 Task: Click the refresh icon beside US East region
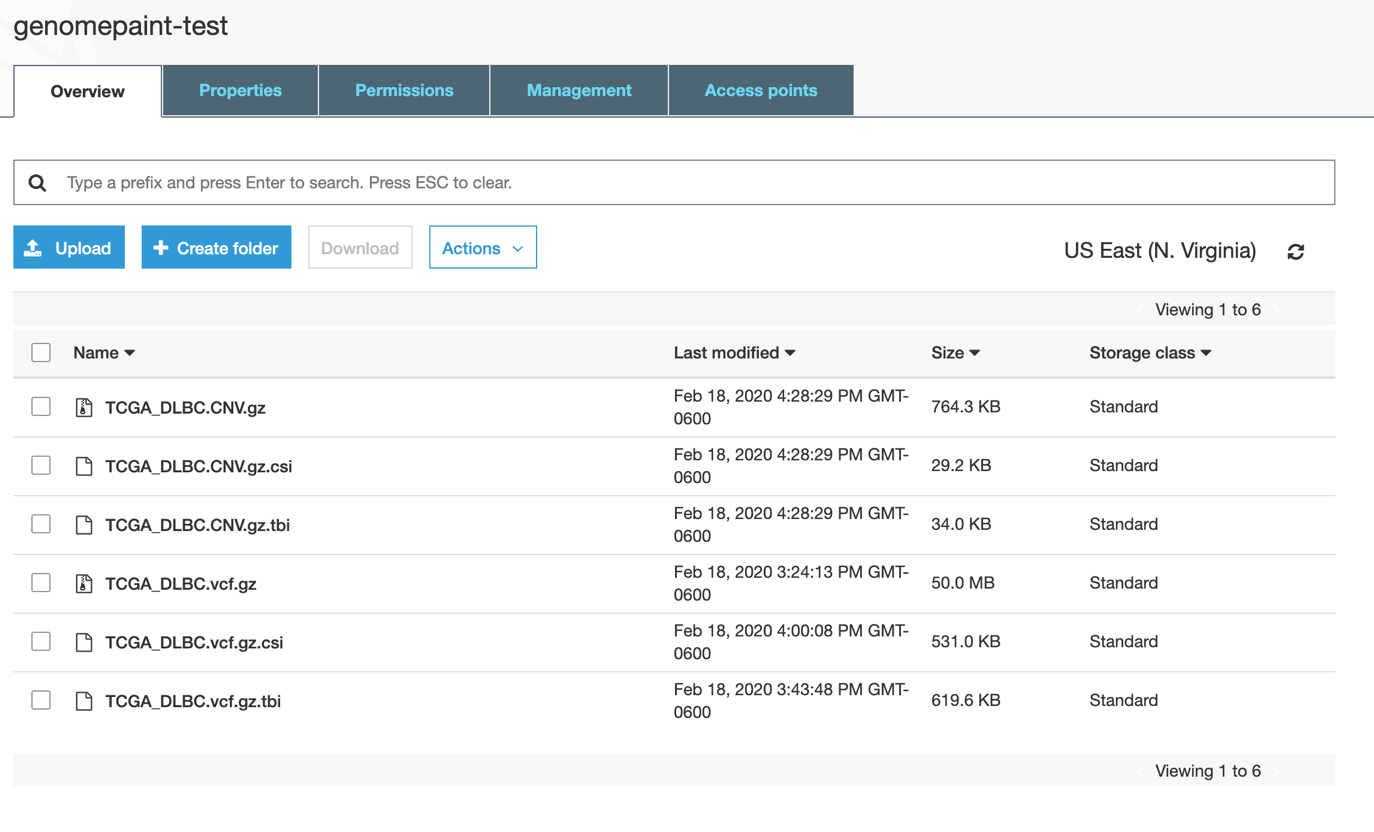(x=1296, y=251)
